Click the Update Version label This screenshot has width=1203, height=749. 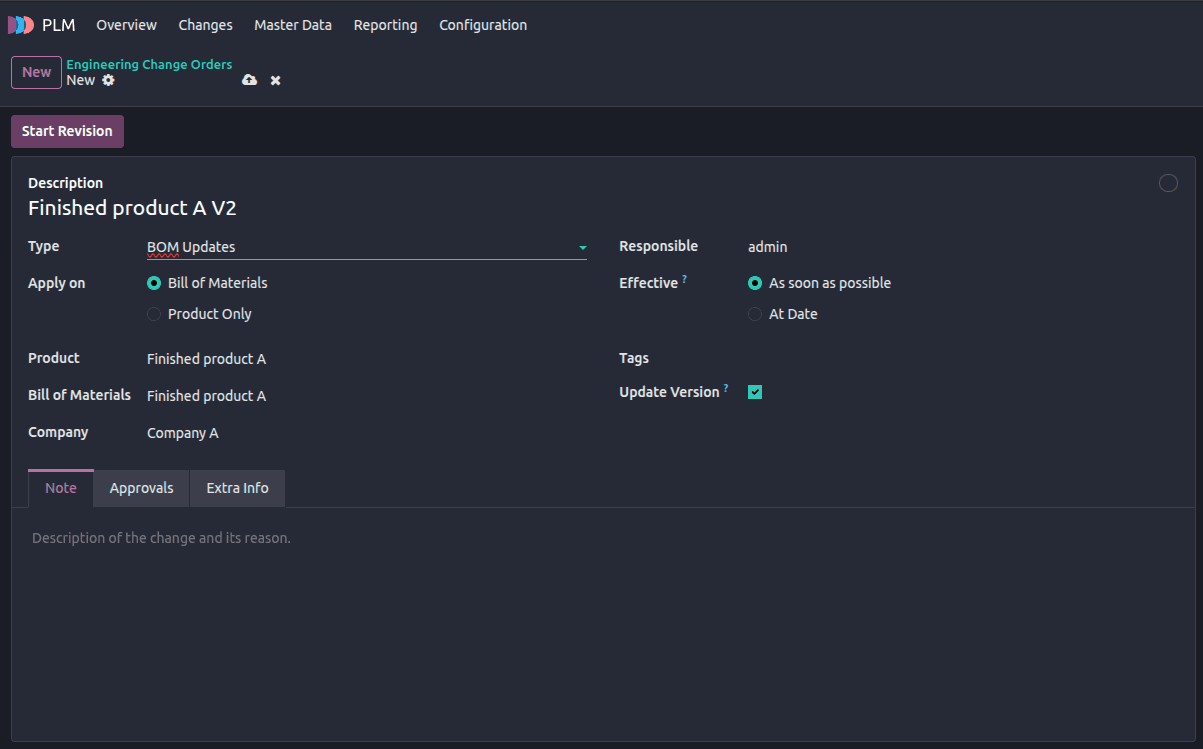click(669, 392)
